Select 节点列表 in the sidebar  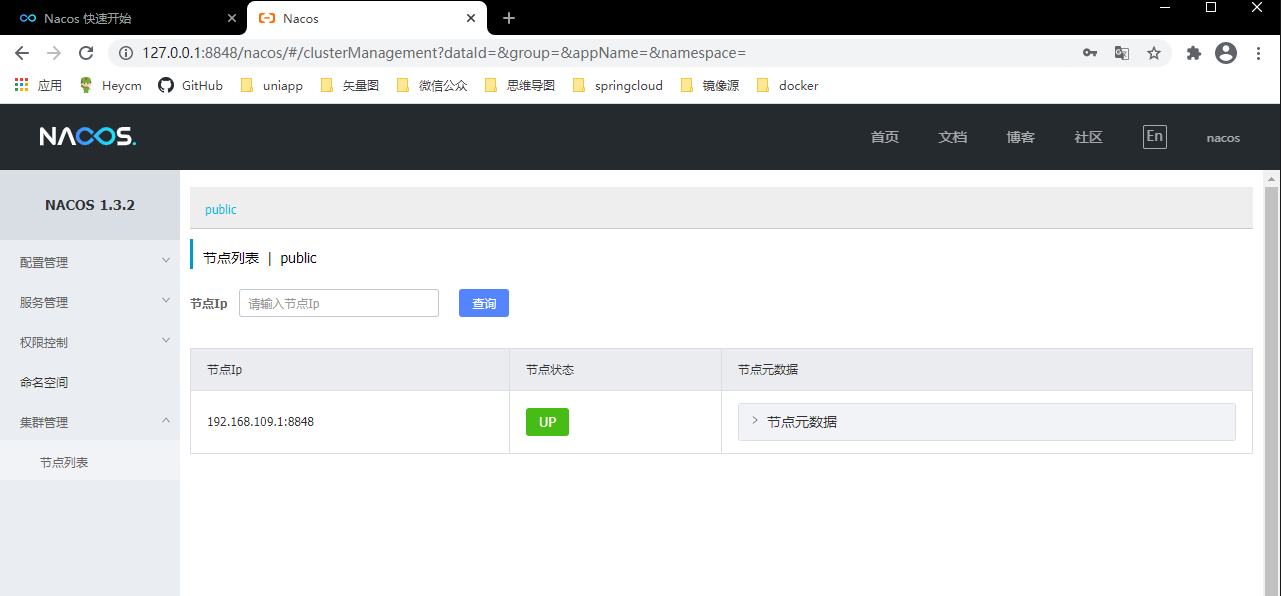[64, 462]
